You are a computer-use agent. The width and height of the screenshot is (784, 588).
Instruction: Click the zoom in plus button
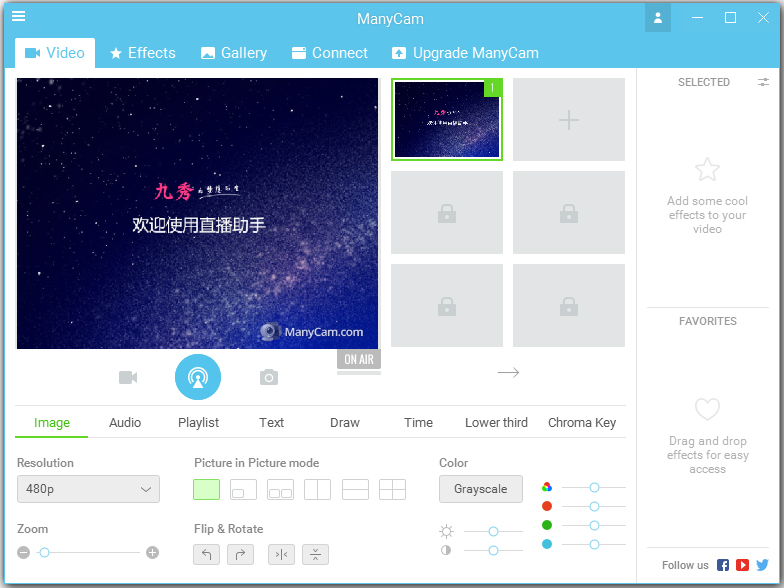[152, 552]
